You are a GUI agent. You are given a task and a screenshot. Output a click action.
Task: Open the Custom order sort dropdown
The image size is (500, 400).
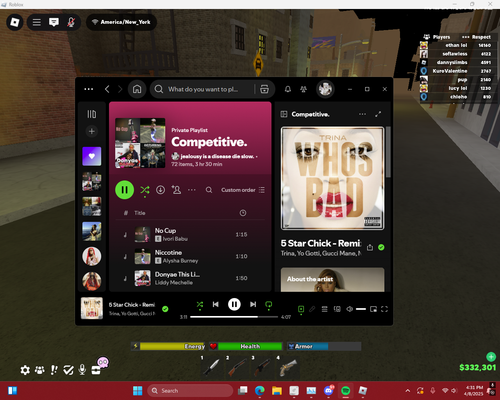243,190
